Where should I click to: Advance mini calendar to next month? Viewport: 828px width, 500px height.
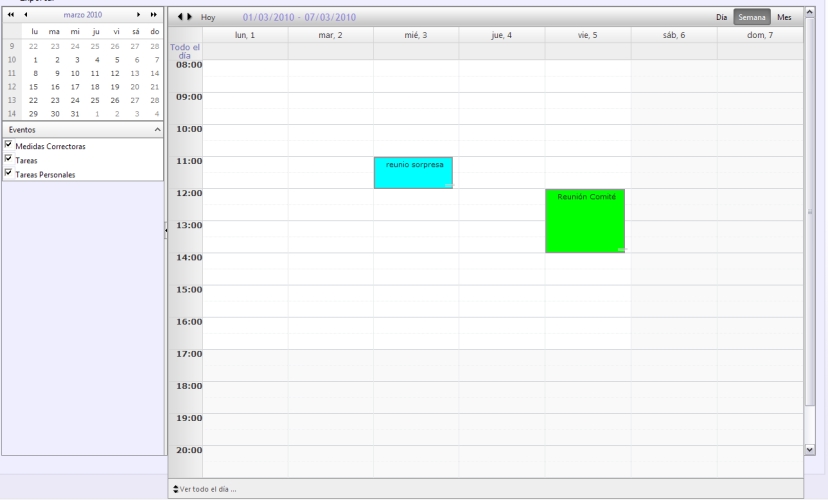click(138, 15)
